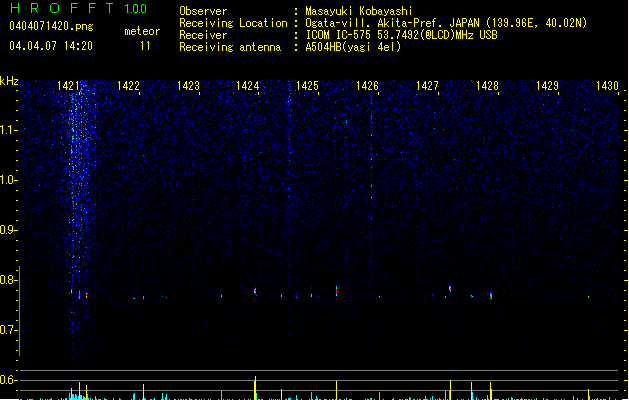Screen dimensions: 629x400
Task: Click the filename 0404071420.png
Action: [51, 26]
